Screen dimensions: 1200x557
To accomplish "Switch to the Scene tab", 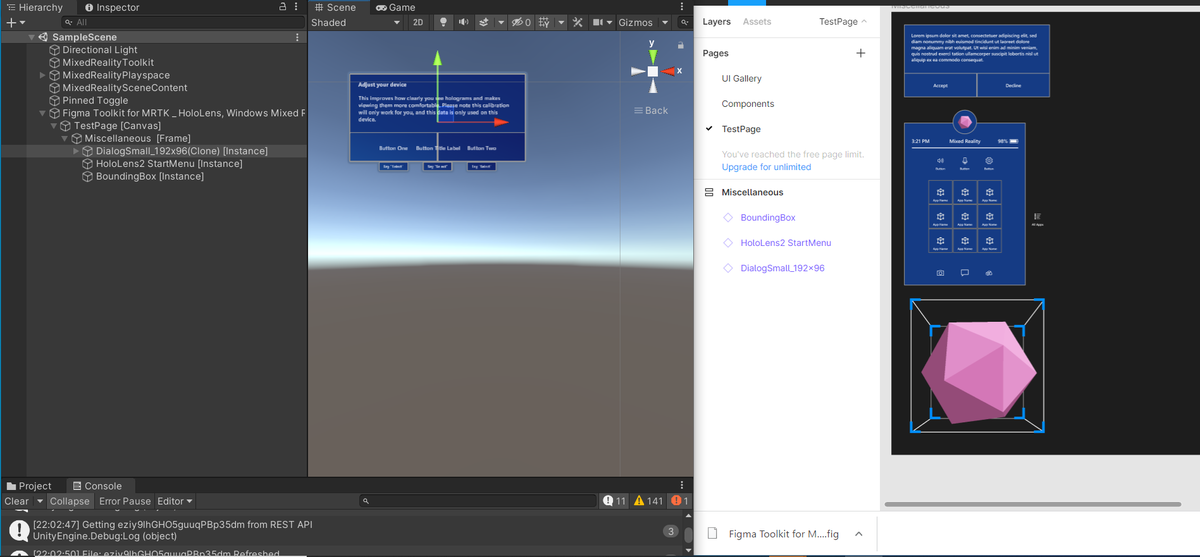I will tap(334, 7).
